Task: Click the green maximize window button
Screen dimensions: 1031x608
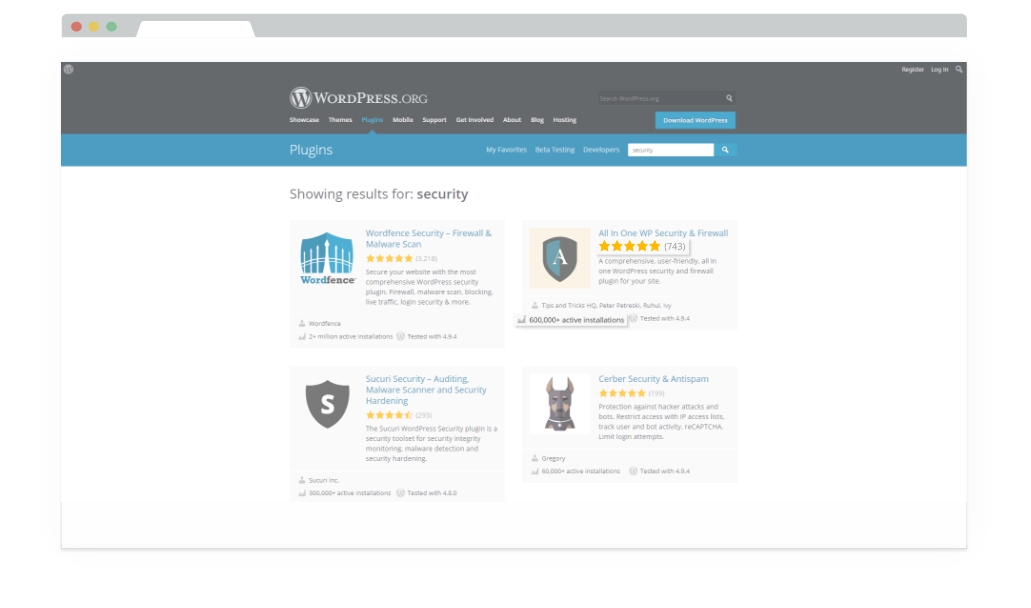Action: coord(112,26)
